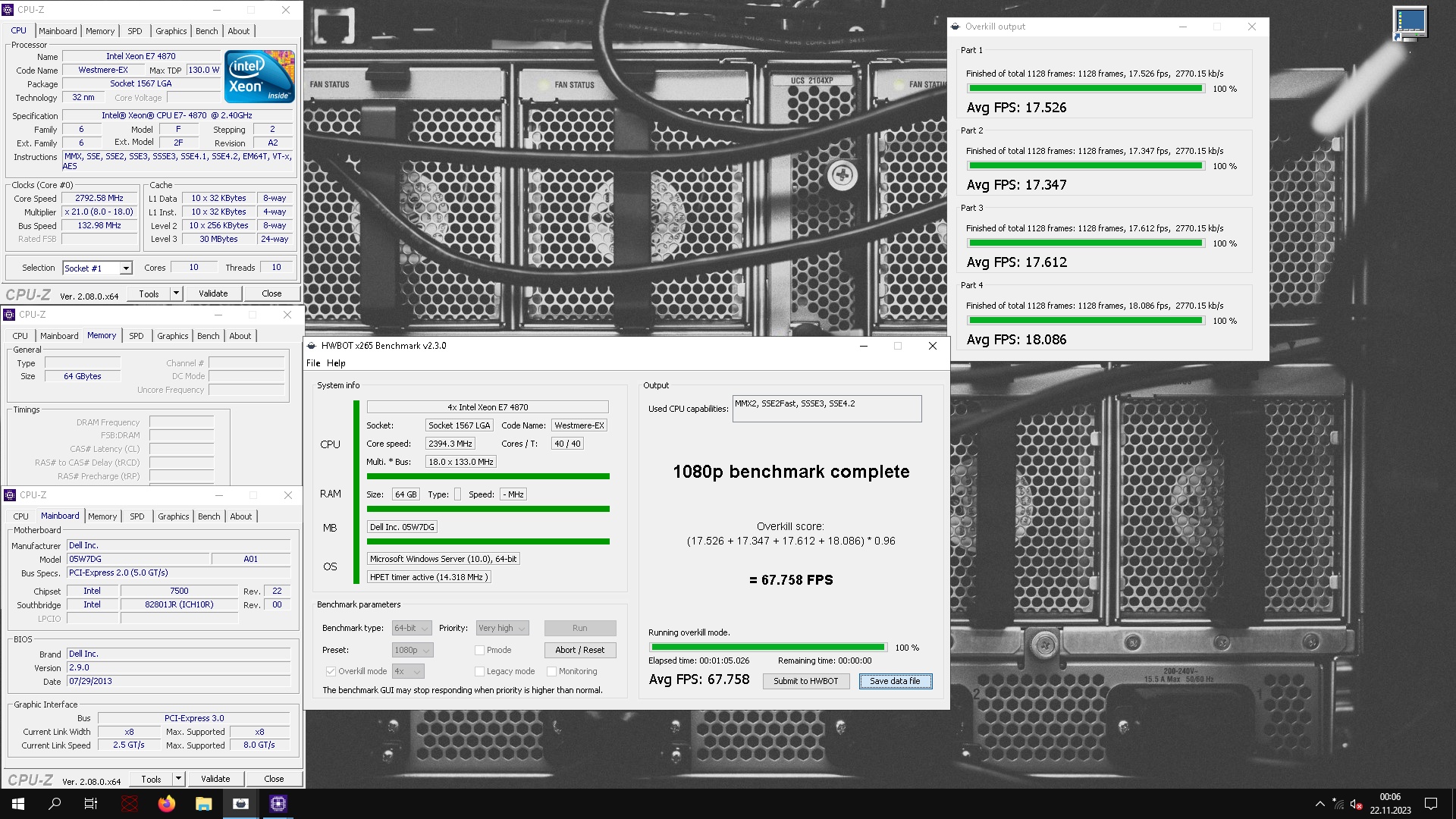Image resolution: width=1456 pixels, height=819 pixels.
Task: Click the Close button in CPU-Z Processor window
Action: (x=271, y=293)
